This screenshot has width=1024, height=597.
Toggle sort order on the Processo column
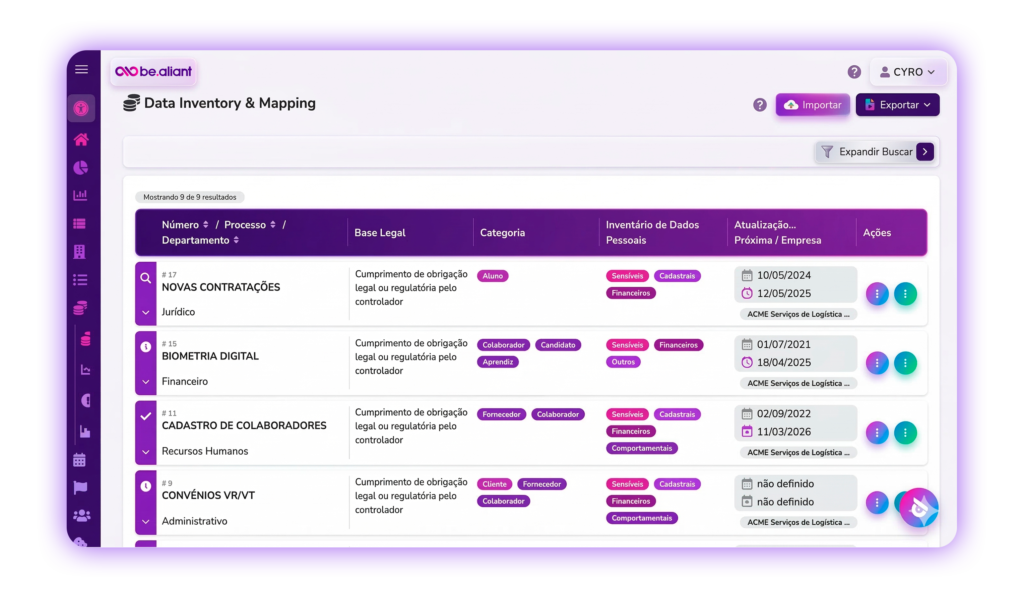[273, 225]
